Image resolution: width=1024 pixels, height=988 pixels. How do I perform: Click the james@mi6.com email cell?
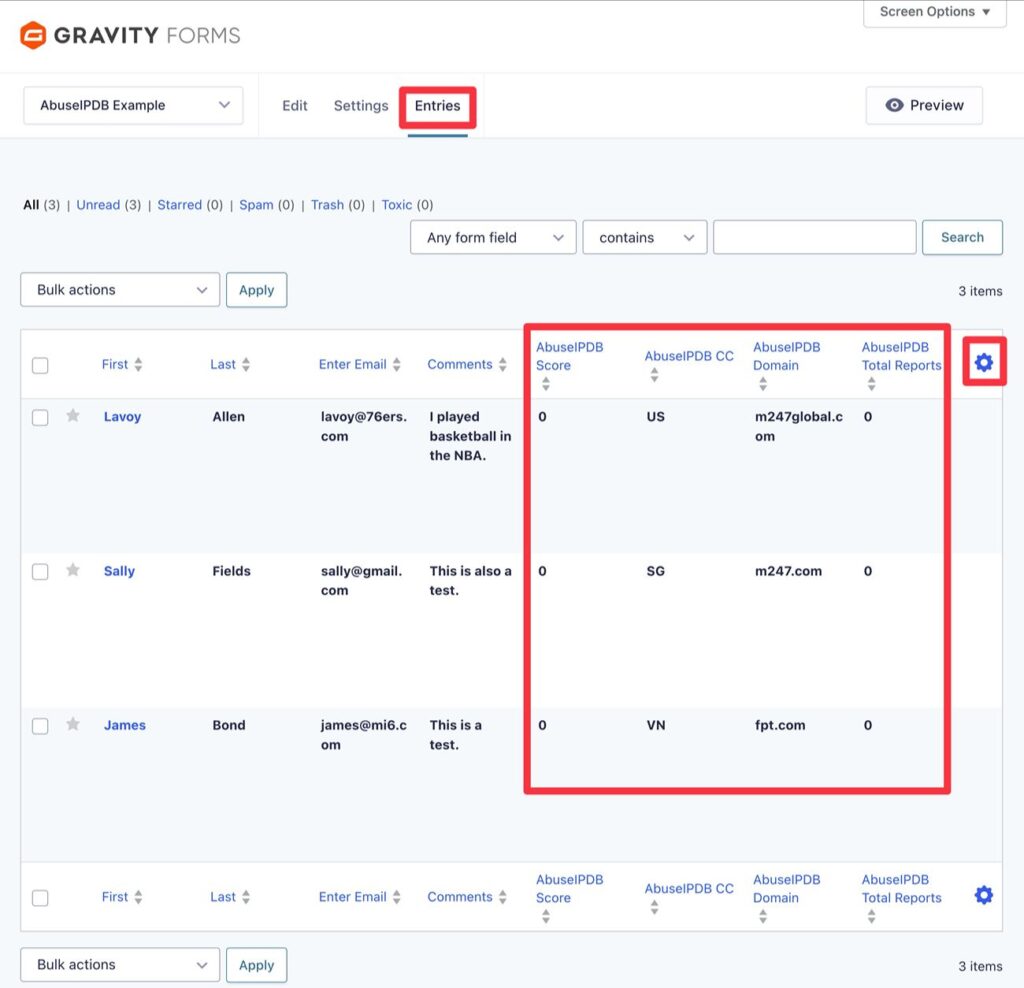pos(364,735)
